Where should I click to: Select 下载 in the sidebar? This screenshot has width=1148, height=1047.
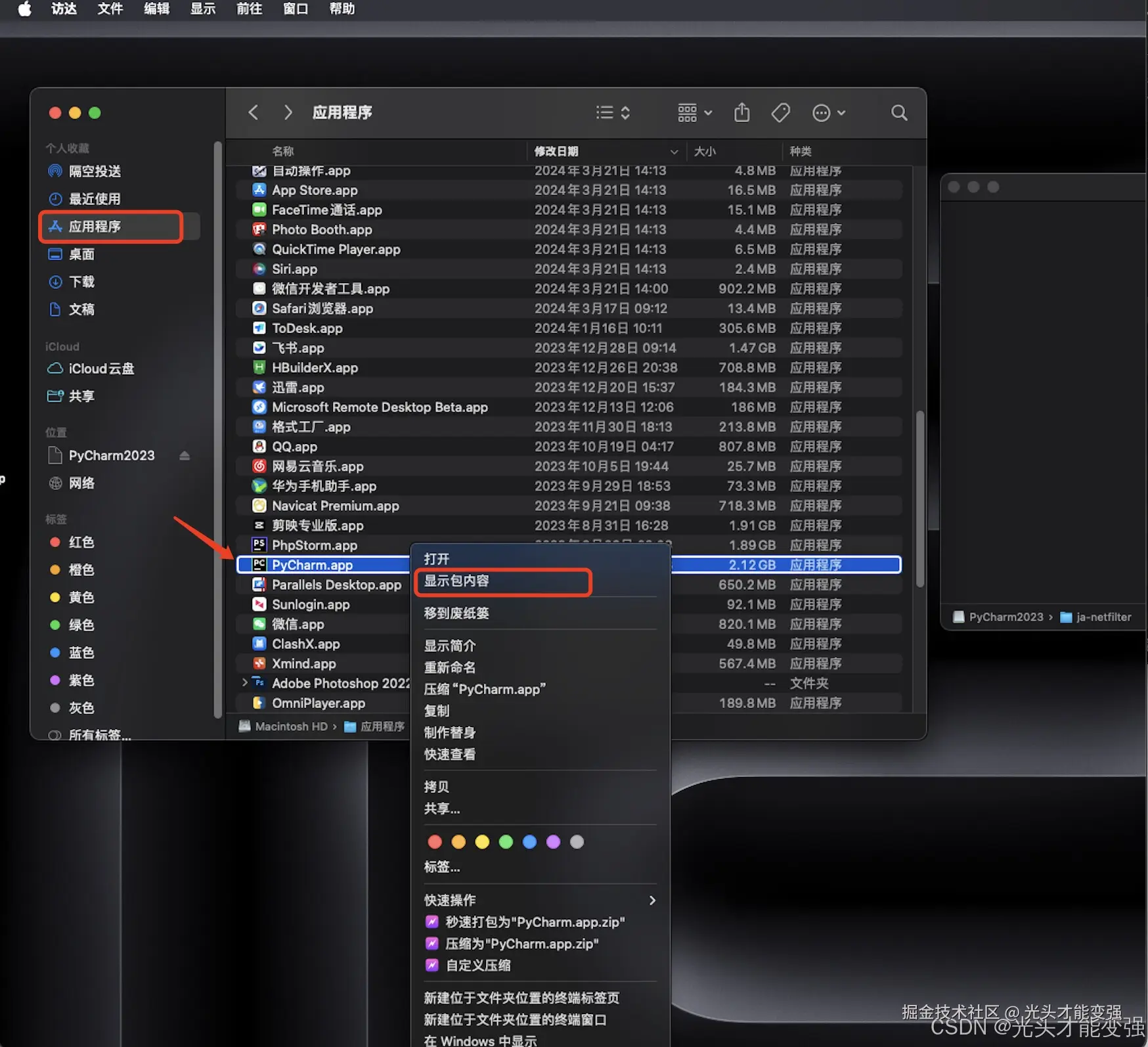81,282
